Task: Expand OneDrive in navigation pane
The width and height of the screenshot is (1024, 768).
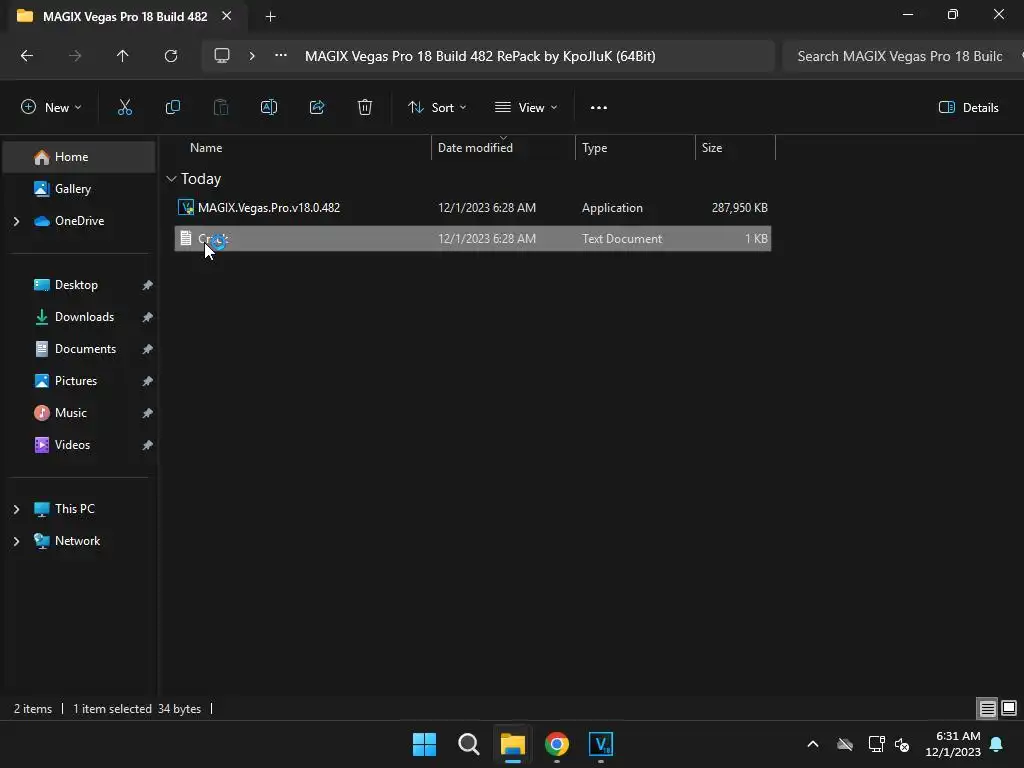Action: pyautogui.click(x=16, y=221)
